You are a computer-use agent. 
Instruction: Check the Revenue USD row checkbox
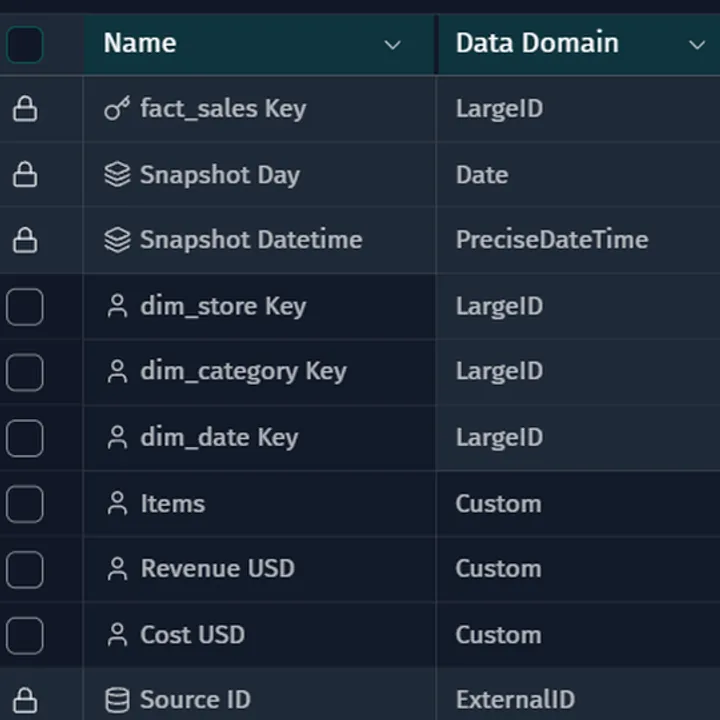[x=25, y=569]
